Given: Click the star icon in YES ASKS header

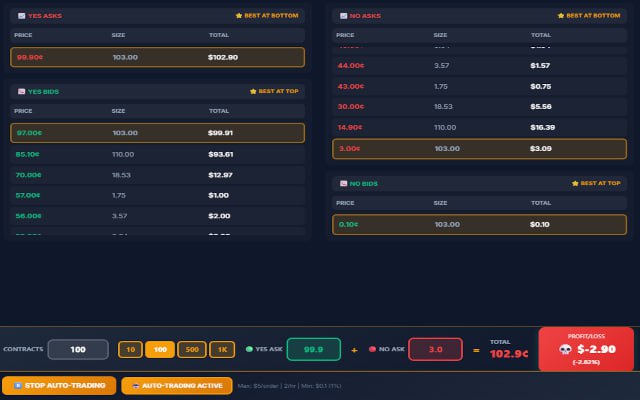Looking at the screenshot, I should click(239, 16).
